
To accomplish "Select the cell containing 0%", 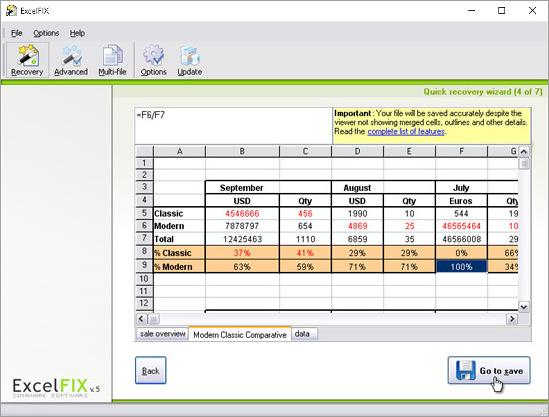I will 461,253.
